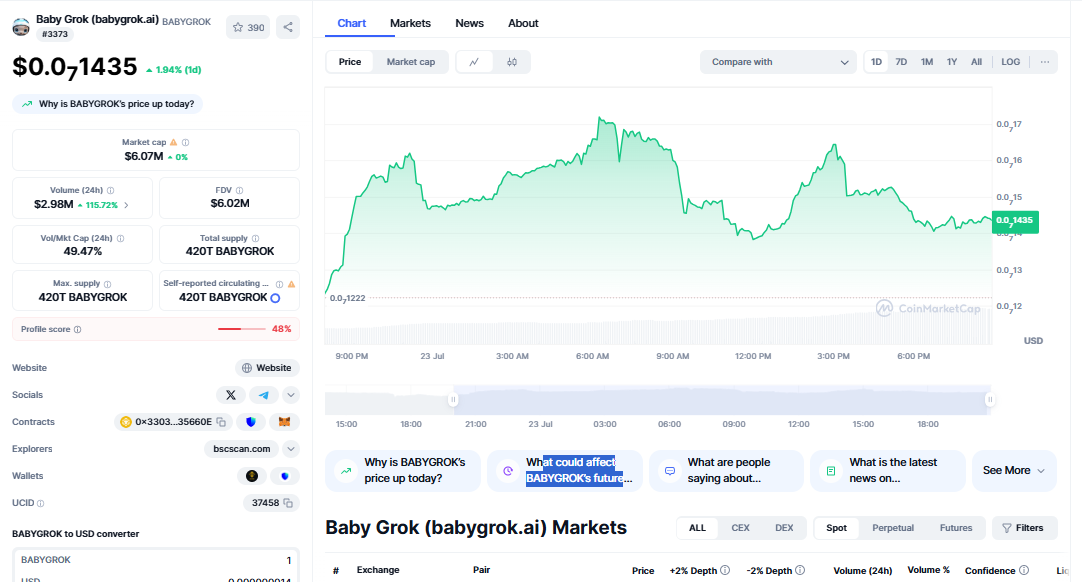Filter markets by CEX
The image size is (1082, 582).
(x=740, y=528)
